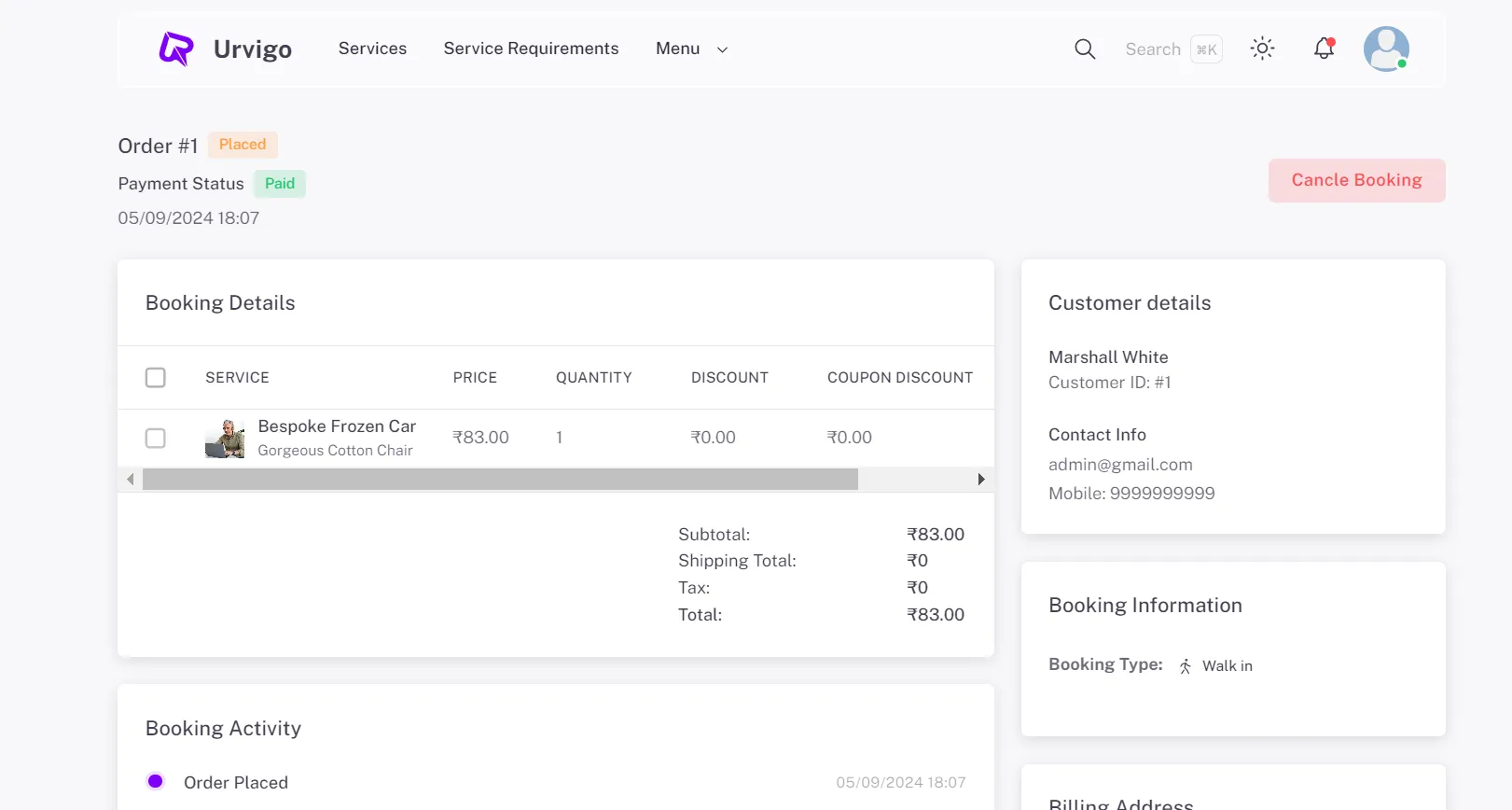Open search with the magnifier icon

[x=1084, y=49]
